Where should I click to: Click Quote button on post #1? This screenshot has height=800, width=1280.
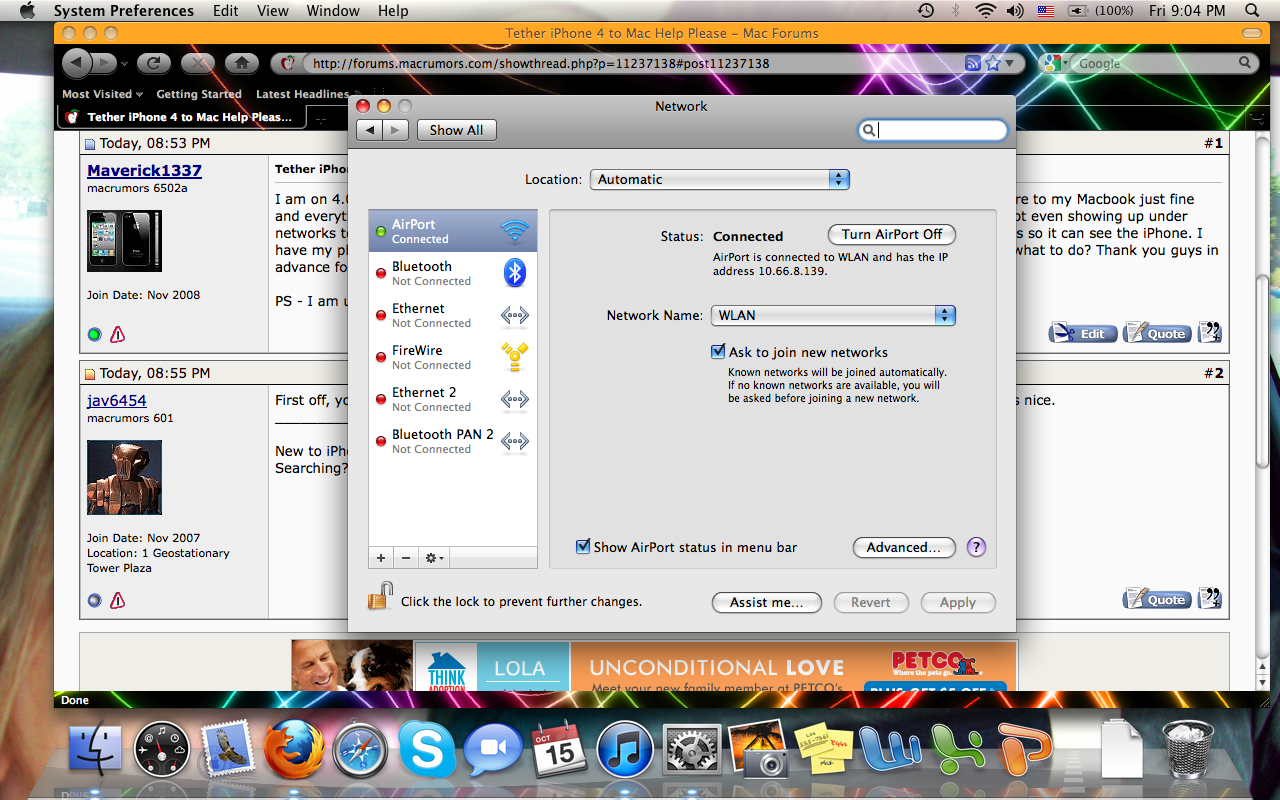point(1157,333)
